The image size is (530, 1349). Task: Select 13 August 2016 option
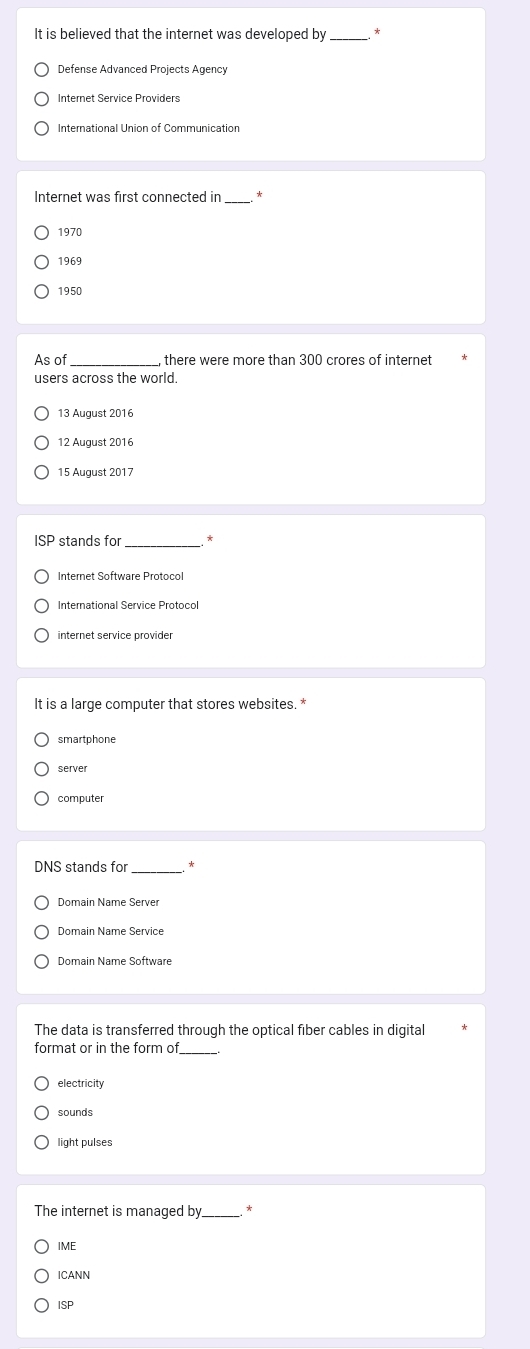(42, 414)
